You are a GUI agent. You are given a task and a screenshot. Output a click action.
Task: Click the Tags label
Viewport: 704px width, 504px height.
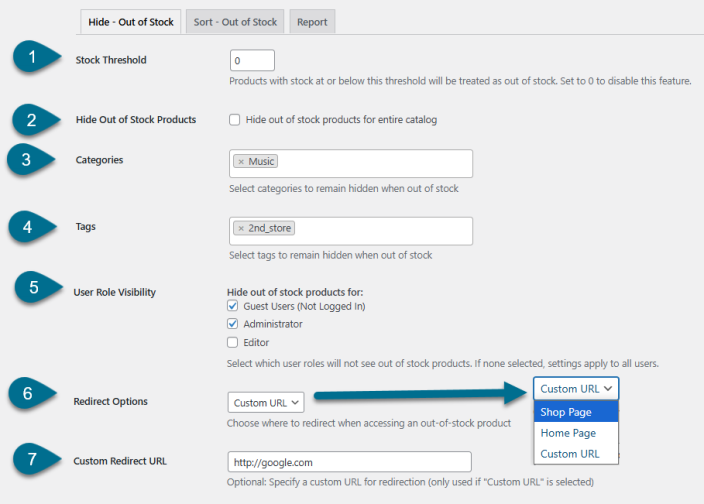coord(85,227)
